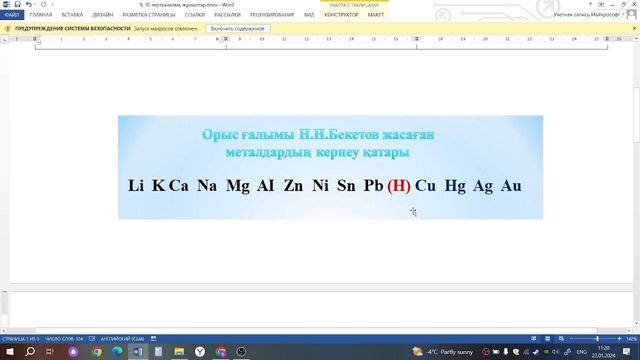640x360 pixels.
Task: Click the system volume icon
Action: 555,351
